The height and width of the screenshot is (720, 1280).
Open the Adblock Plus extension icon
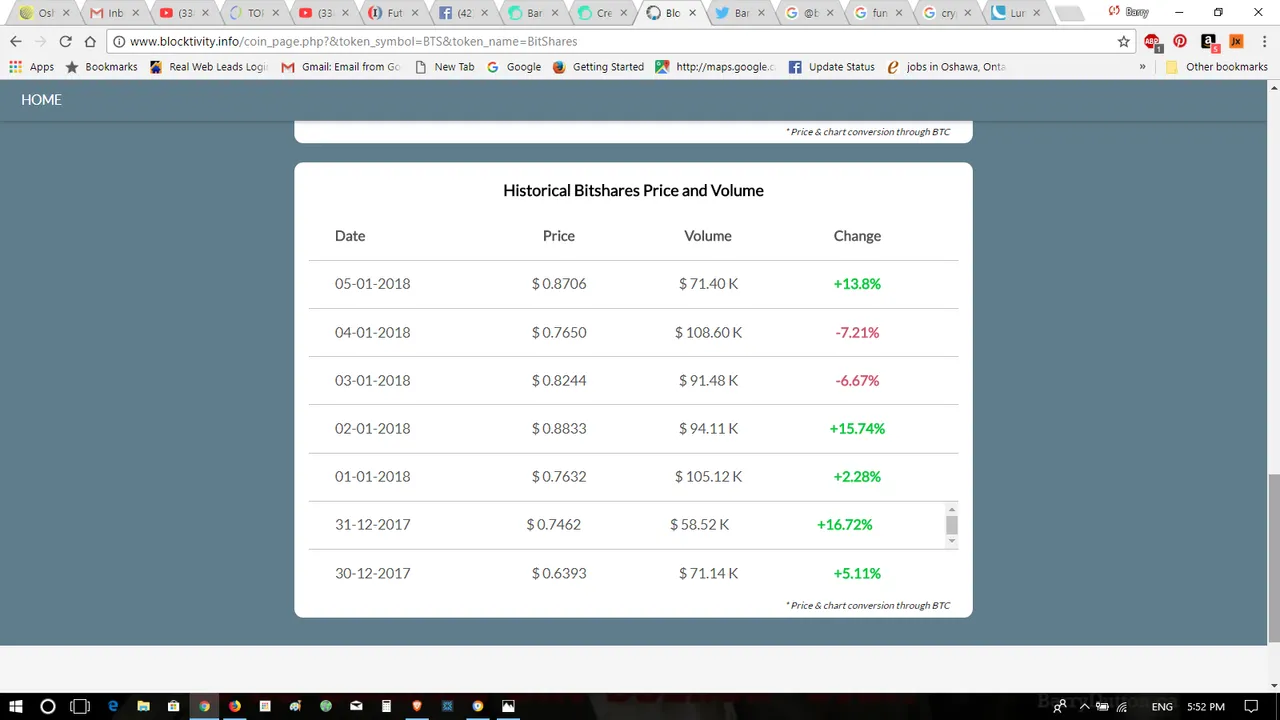point(1153,42)
